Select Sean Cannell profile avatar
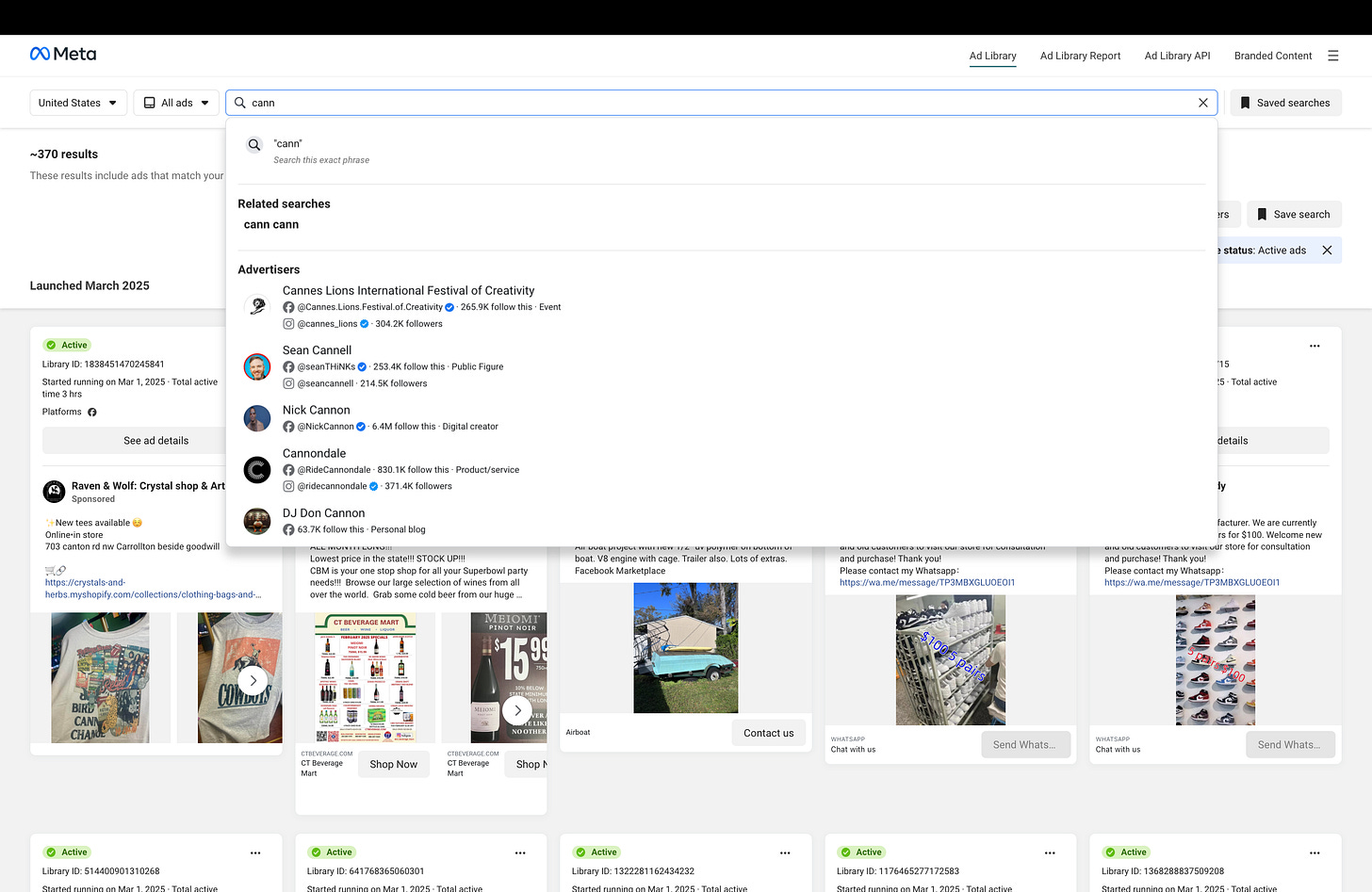The width and height of the screenshot is (1372, 892). click(x=257, y=366)
